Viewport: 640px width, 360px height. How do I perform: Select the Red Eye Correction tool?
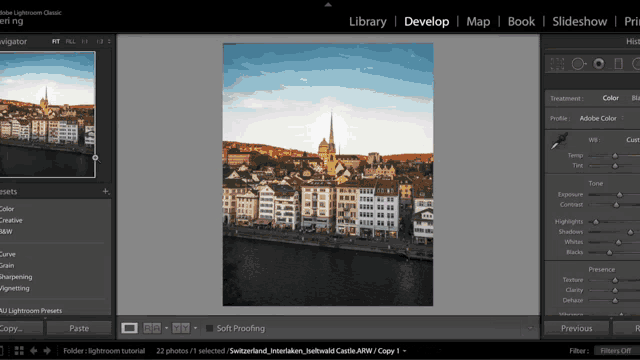(x=599, y=64)
